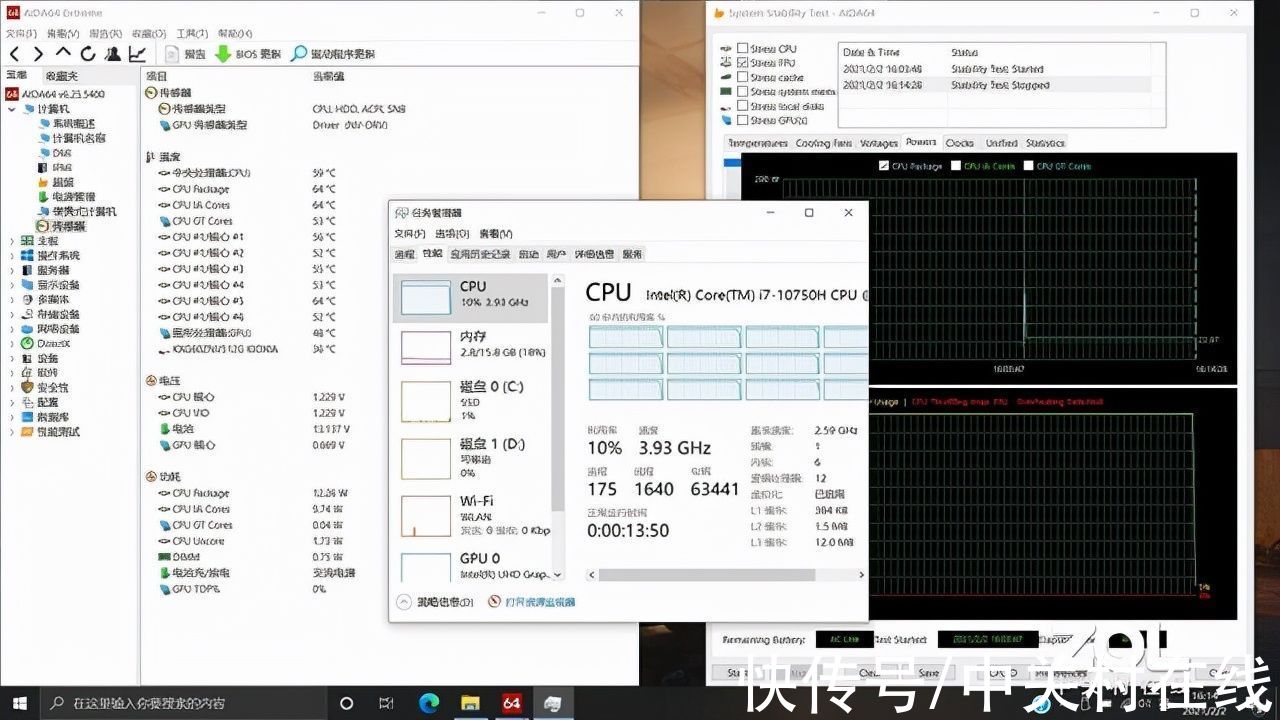Expand the Motherboard node in AIDA64 tree
This screenshot has width=1280, height=720.
point(12,241)
